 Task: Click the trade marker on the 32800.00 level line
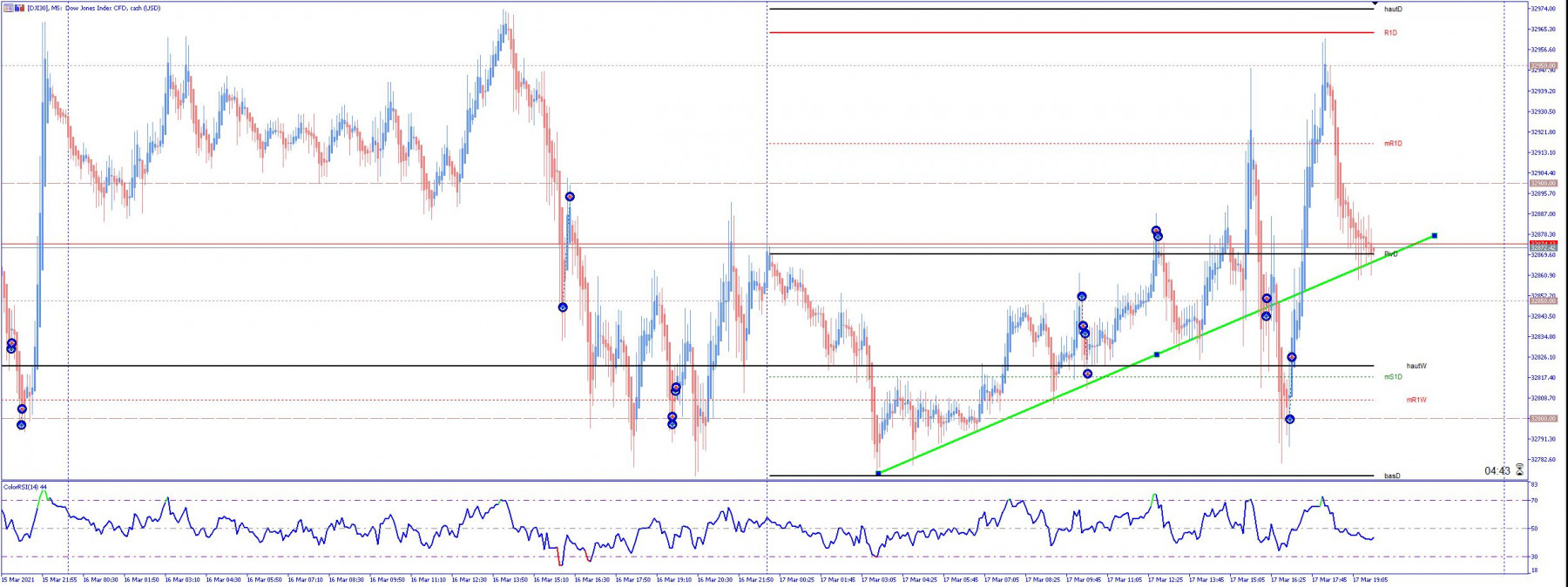1290,419
